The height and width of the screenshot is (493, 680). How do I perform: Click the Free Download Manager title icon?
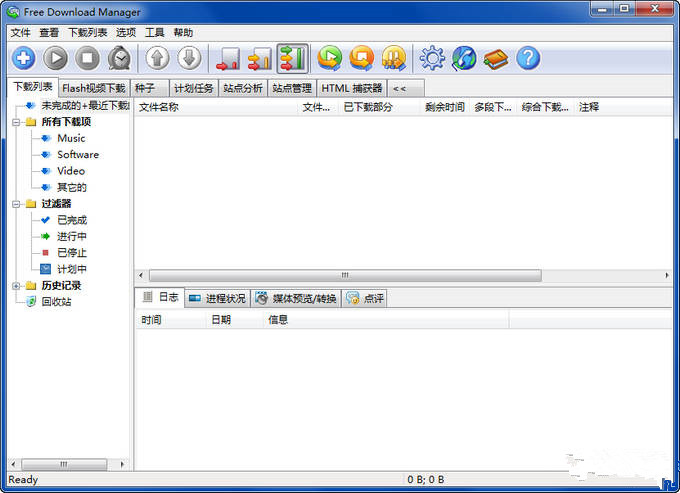[13, 12]
